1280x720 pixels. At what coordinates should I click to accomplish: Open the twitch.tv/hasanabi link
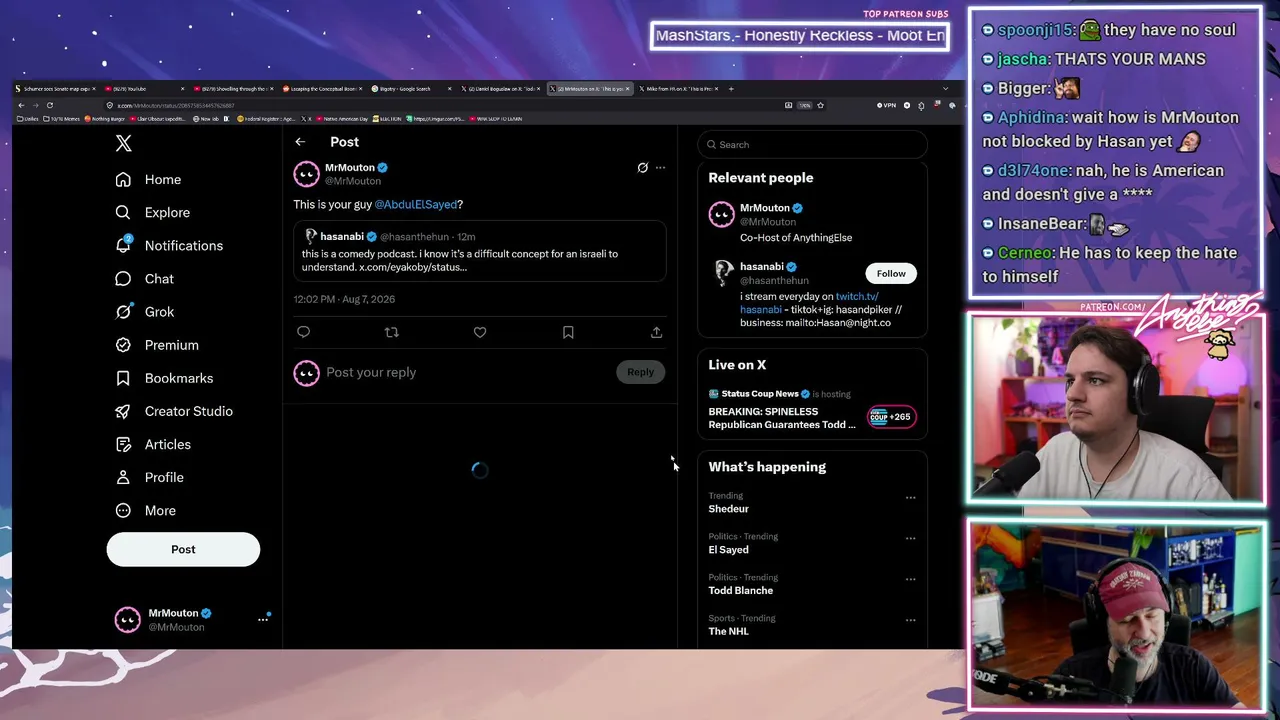tap(809, 303)
